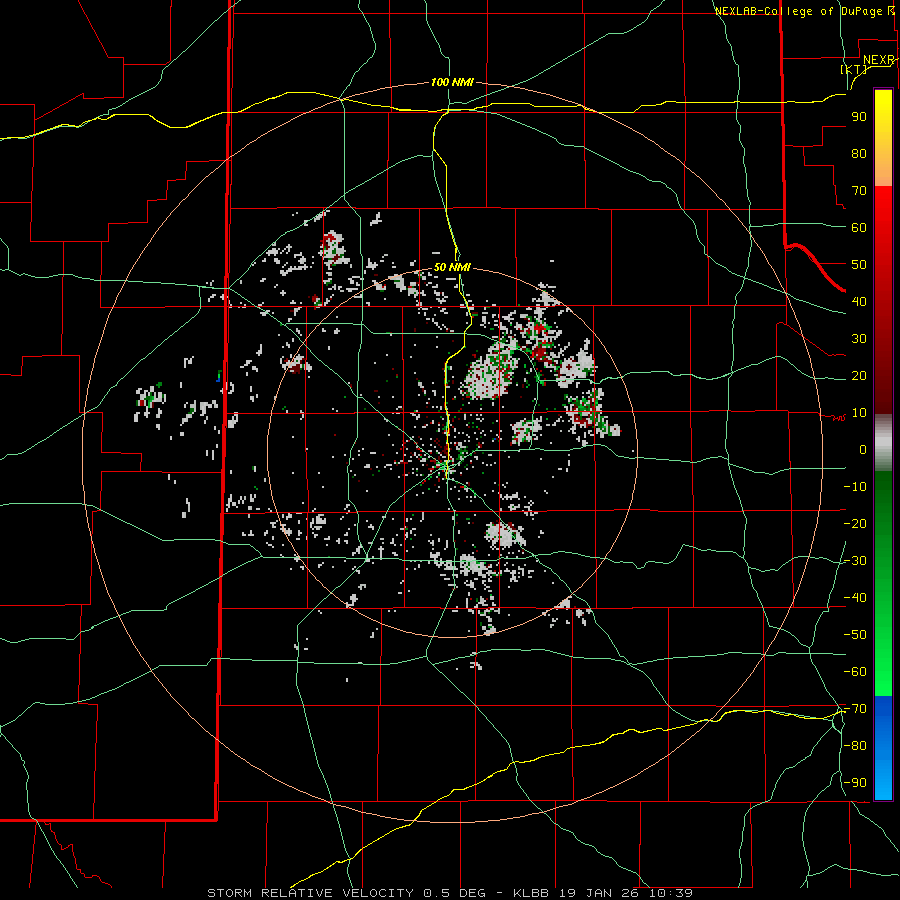Screen dimensions: 900x900
Task: Click the "-40" scale value
Action: (x=855, y=598)
